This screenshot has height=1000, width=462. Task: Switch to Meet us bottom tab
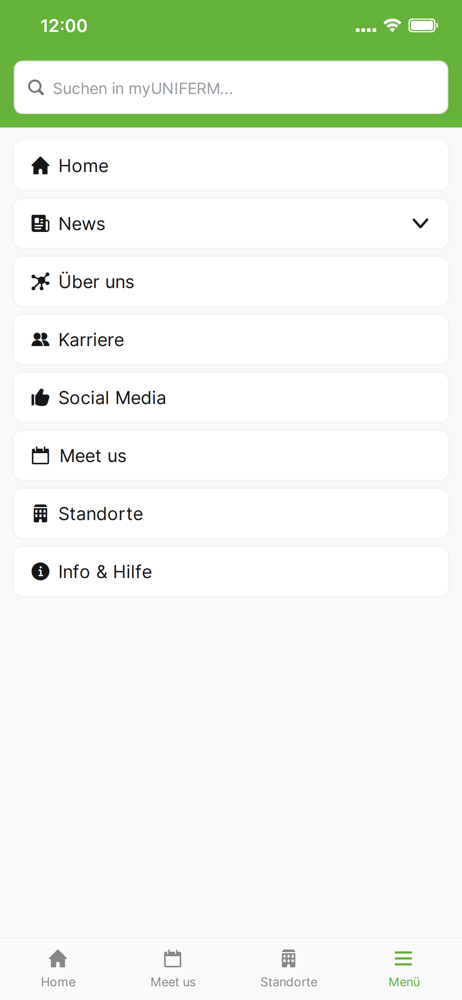[173, 968]
